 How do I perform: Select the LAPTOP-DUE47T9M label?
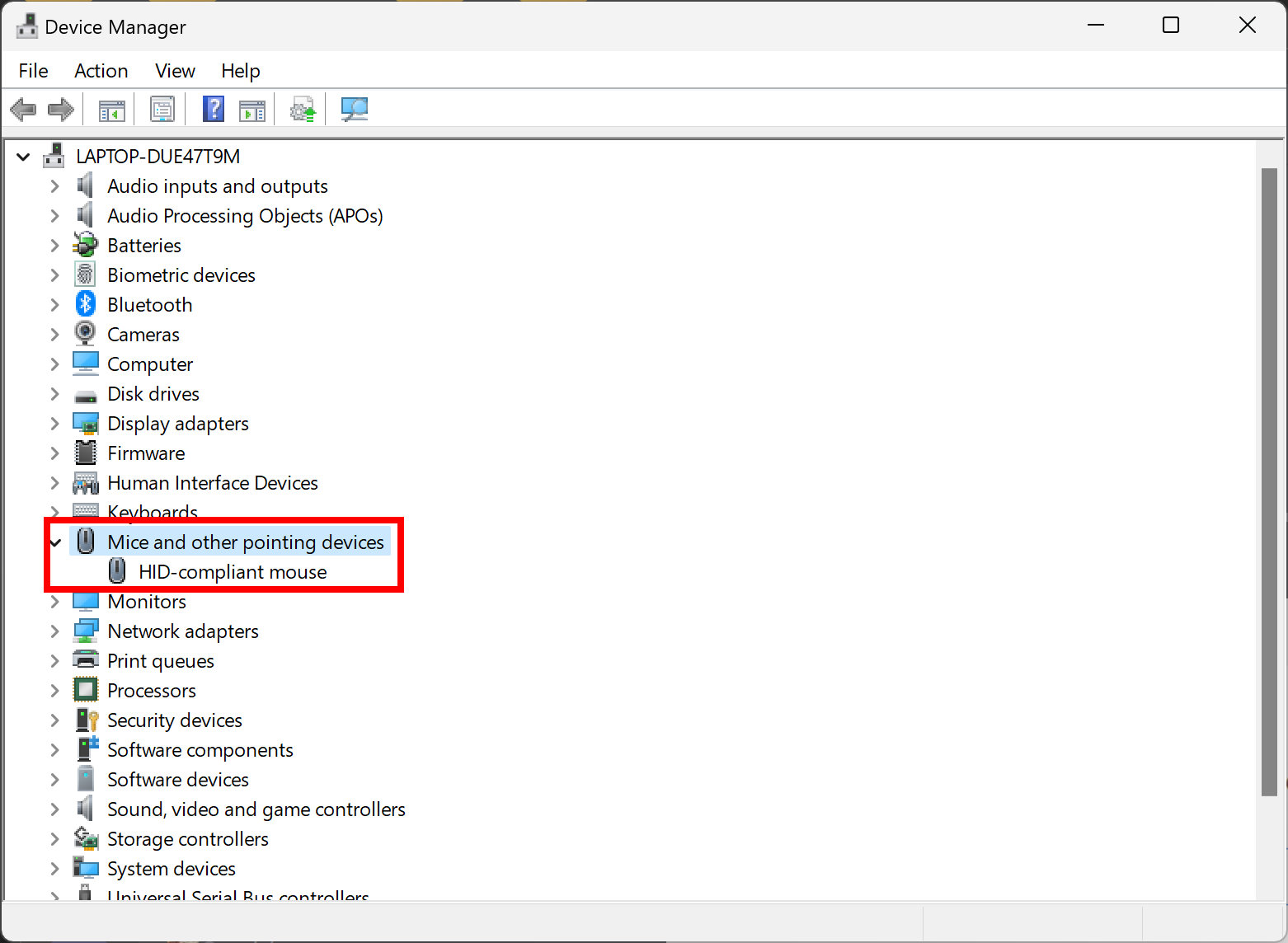pyautogui.click(x=158, y=157)
